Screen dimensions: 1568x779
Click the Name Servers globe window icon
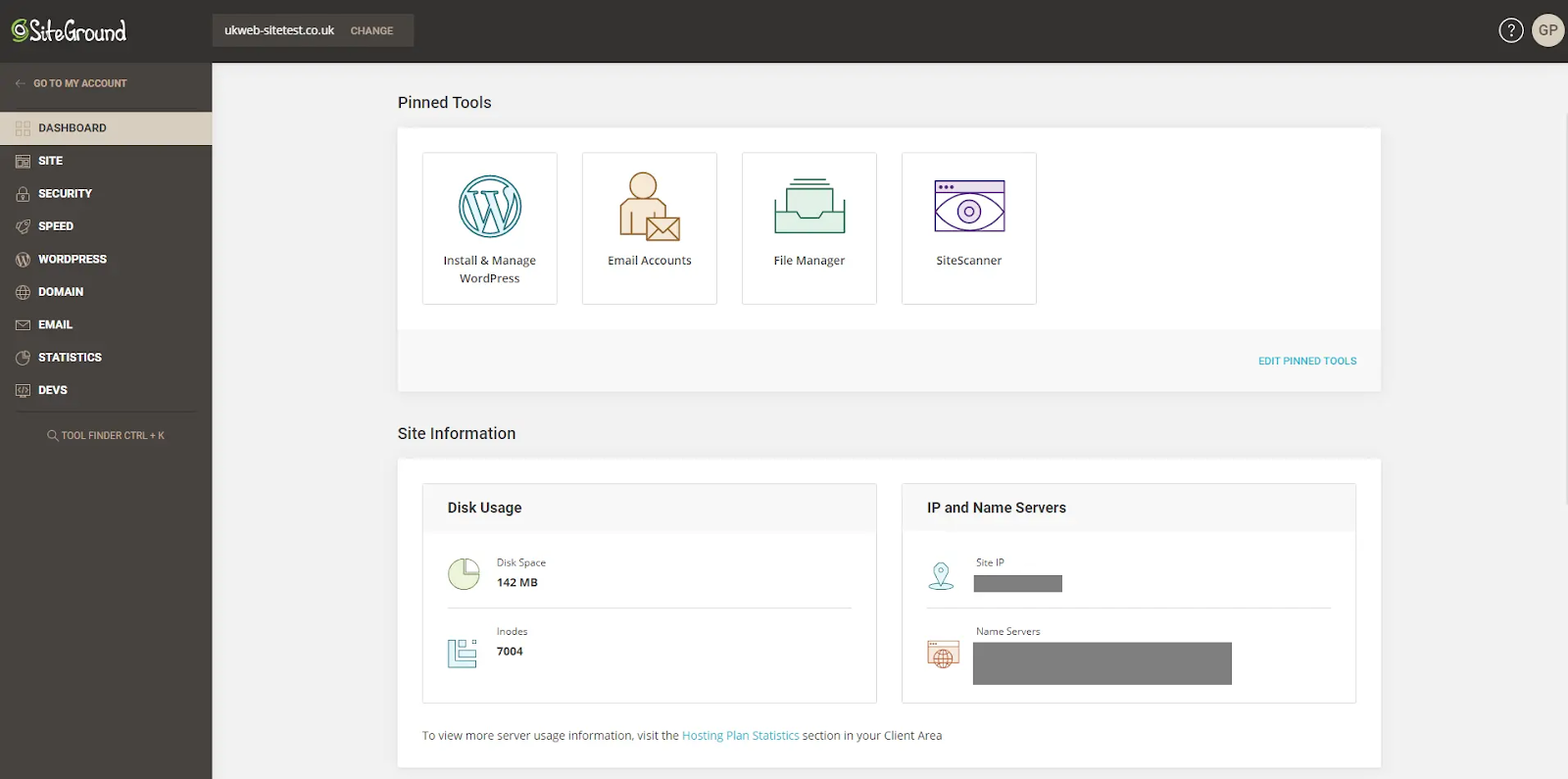point(943,654)
